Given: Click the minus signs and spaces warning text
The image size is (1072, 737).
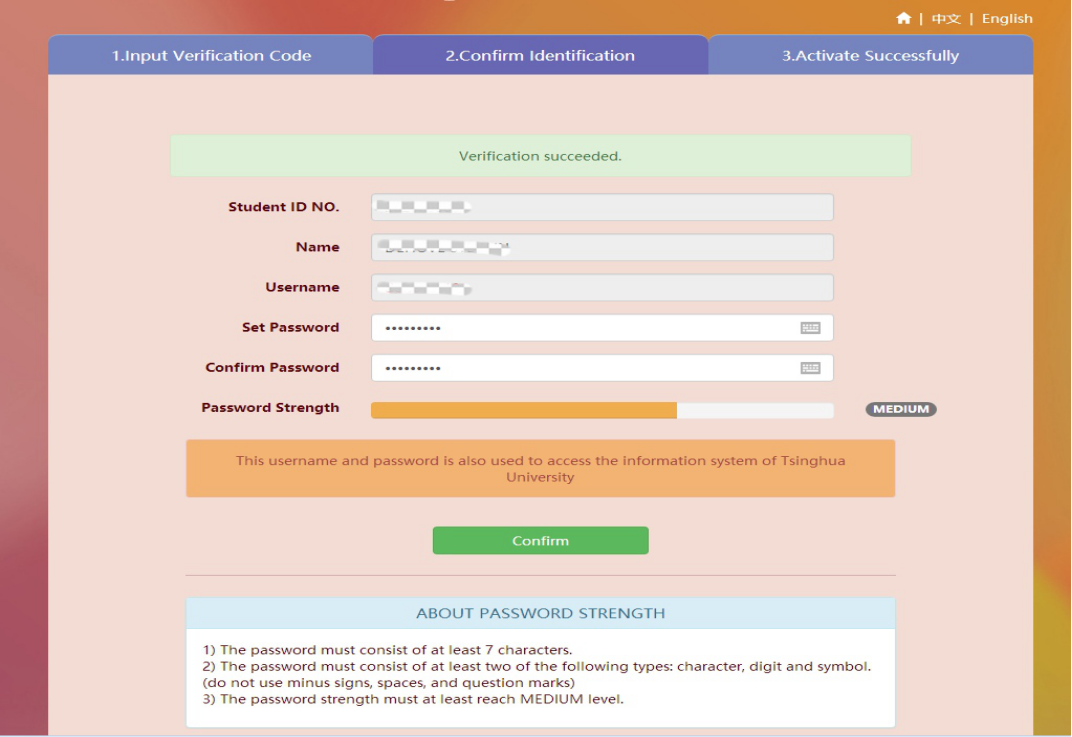Looking at the screenshot, I should 388,682.
